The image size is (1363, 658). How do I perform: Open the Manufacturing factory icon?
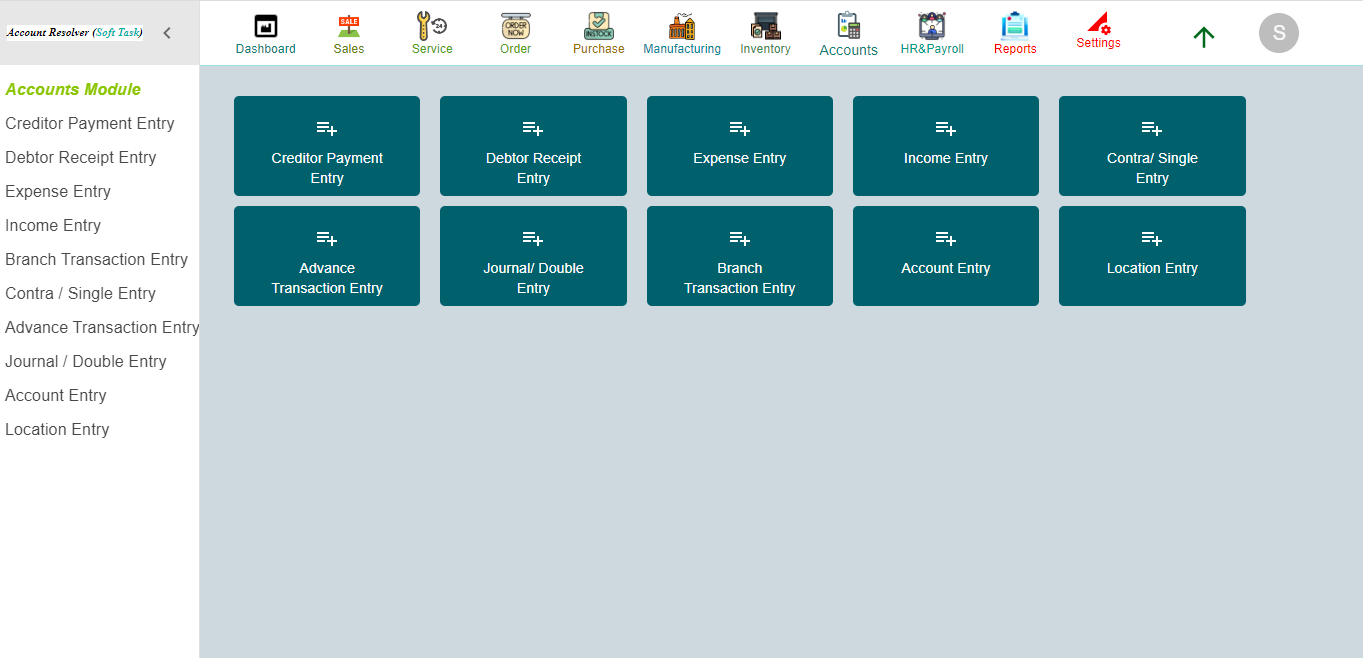[681, 32]
